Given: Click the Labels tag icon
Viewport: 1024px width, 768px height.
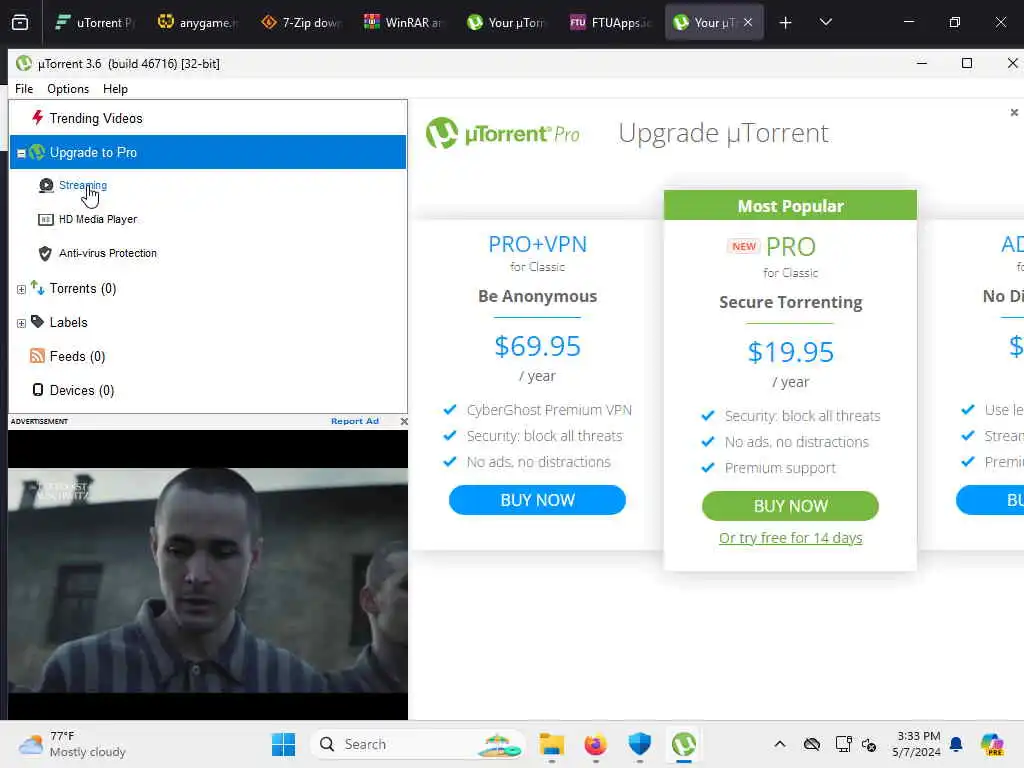Looking at the screenshot, I should 37,321.
